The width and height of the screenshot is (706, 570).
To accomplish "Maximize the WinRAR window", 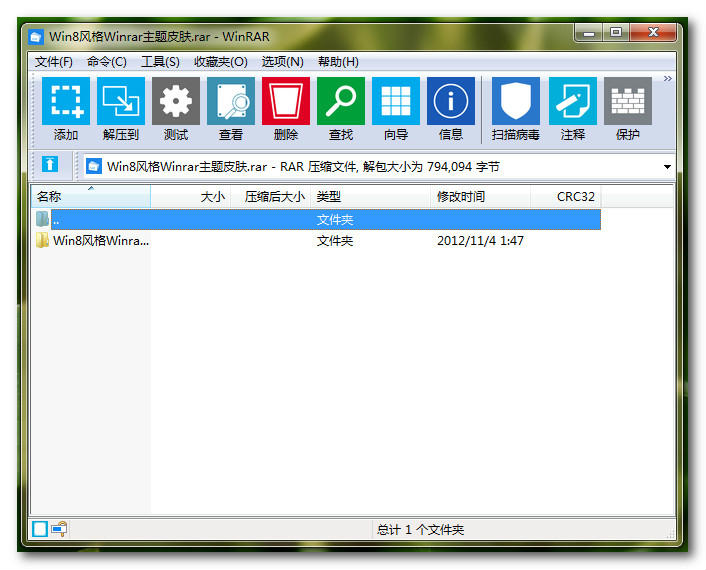I will [x=616, y=33].
